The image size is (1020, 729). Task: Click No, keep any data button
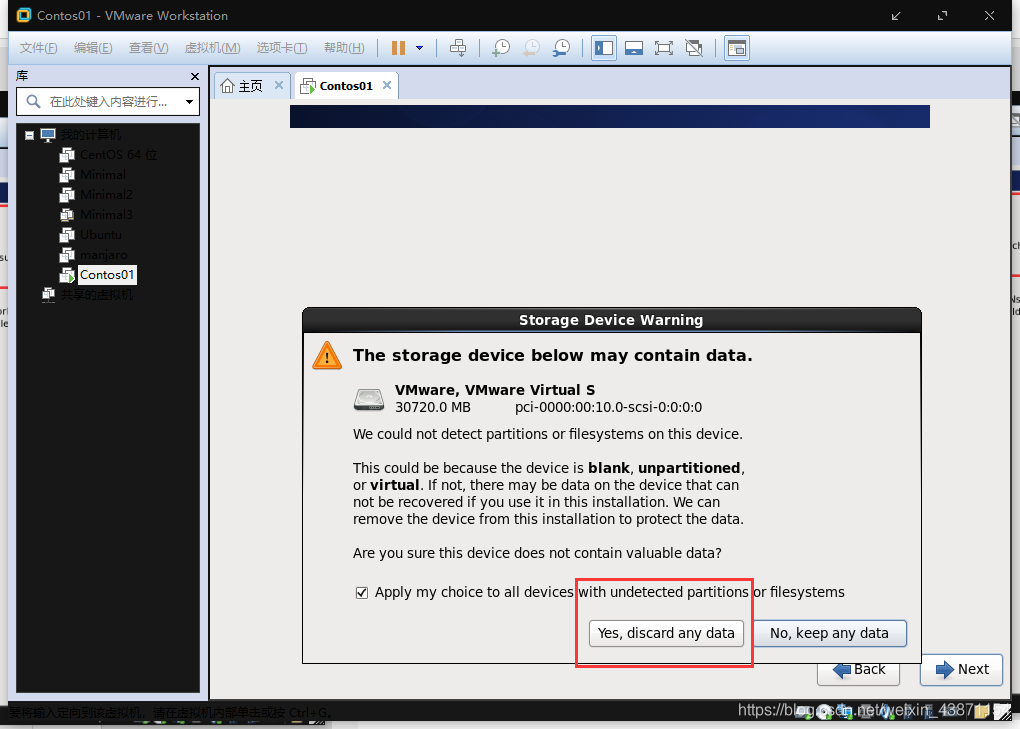coord(829,633)
